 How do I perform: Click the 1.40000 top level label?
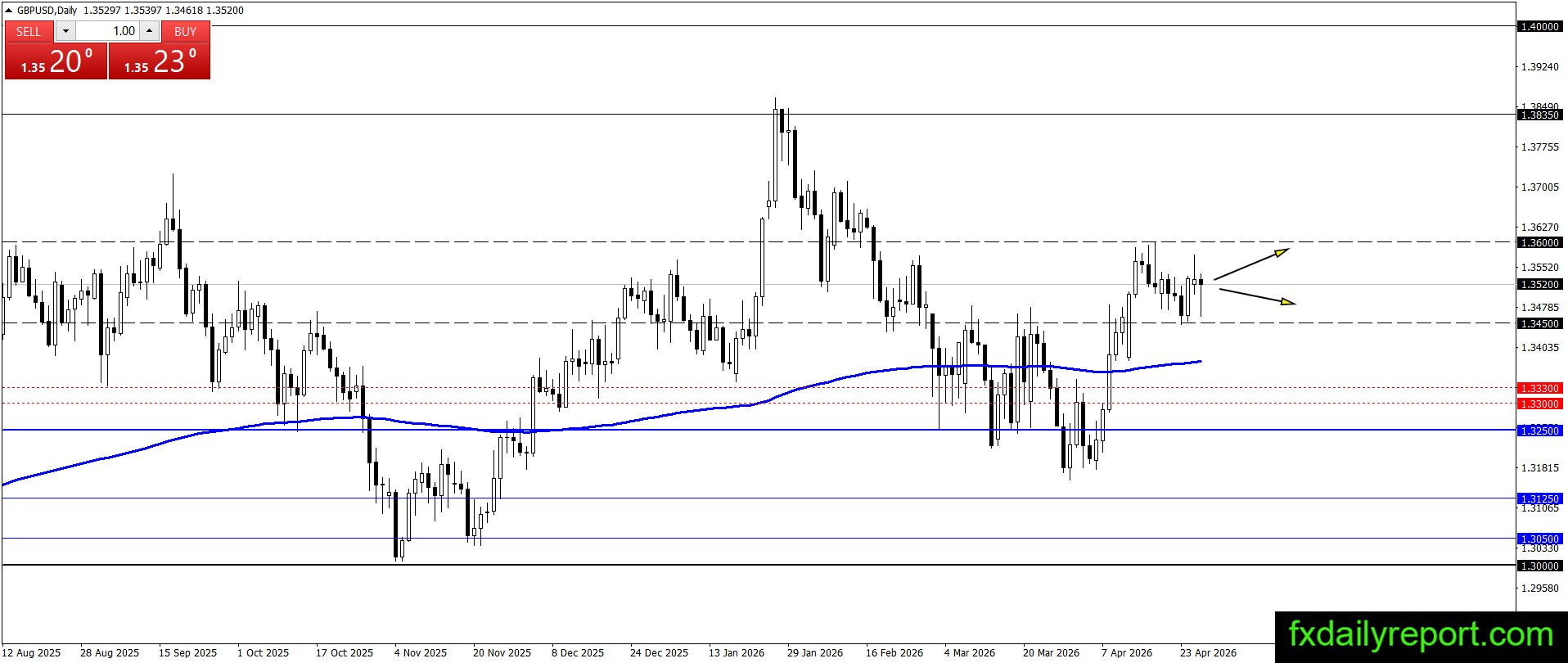(x=1539, y=27)
